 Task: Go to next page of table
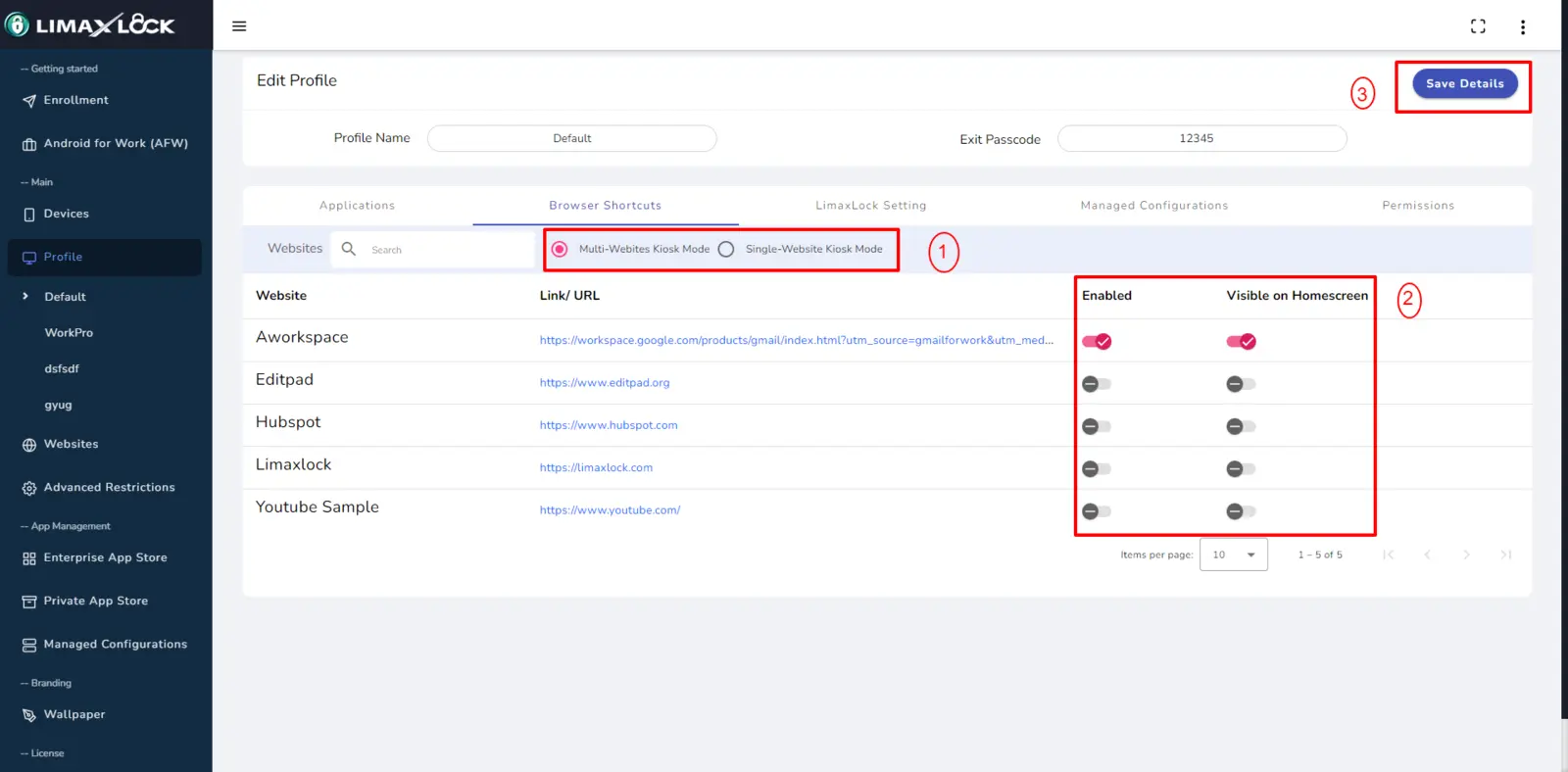1466,555
